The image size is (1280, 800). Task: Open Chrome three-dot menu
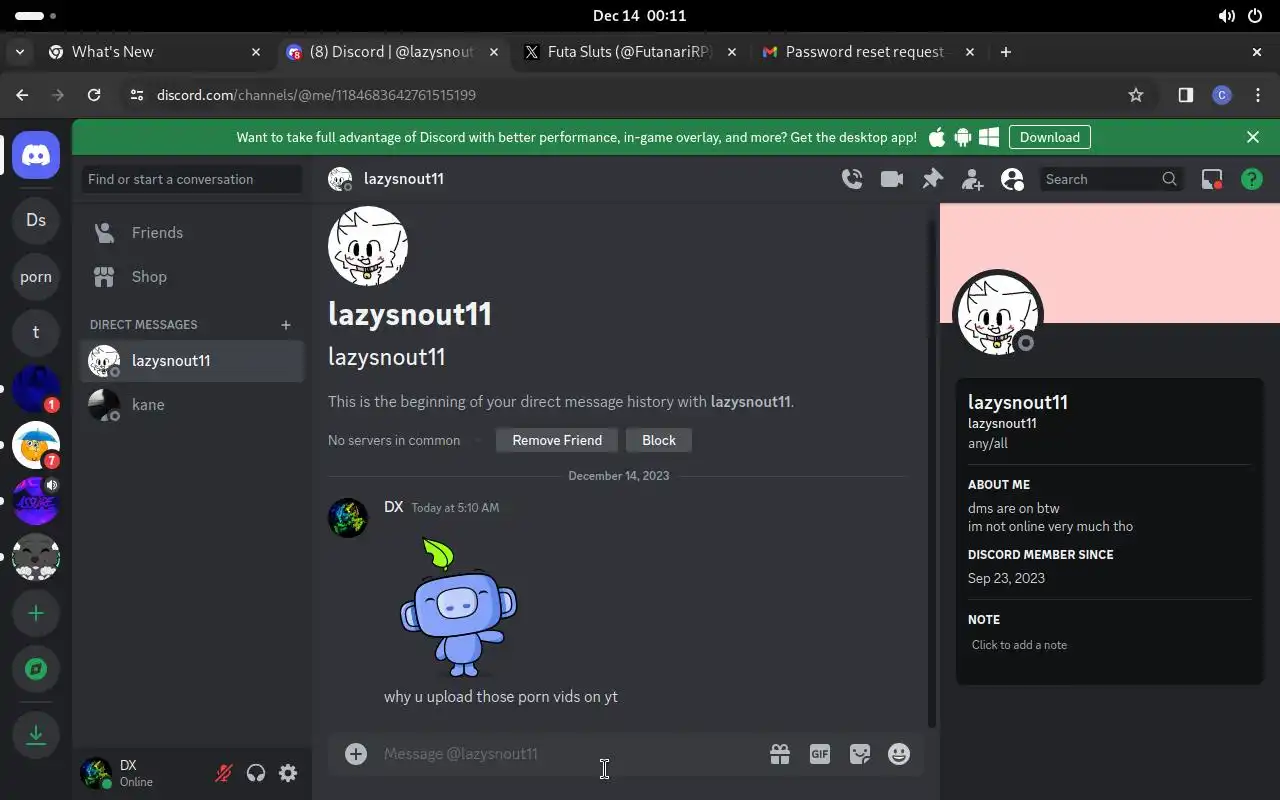pyautogui.click(x=1257, y=95)
